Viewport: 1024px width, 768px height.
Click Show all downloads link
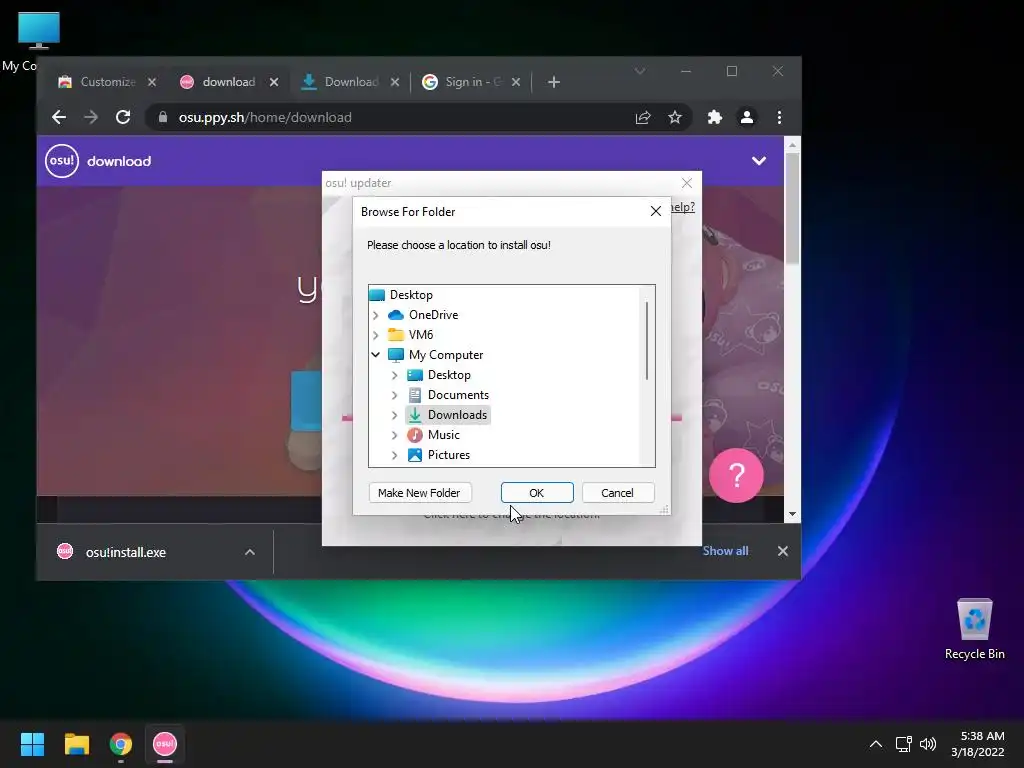click(726, 551)
